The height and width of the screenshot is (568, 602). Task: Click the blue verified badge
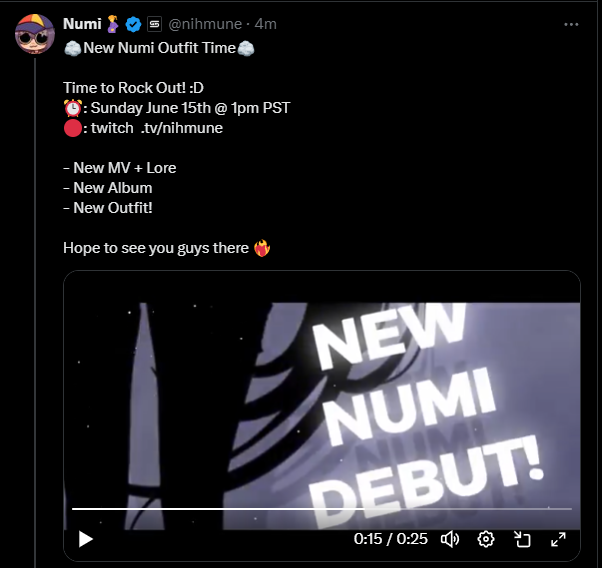(x=133, y=24)
